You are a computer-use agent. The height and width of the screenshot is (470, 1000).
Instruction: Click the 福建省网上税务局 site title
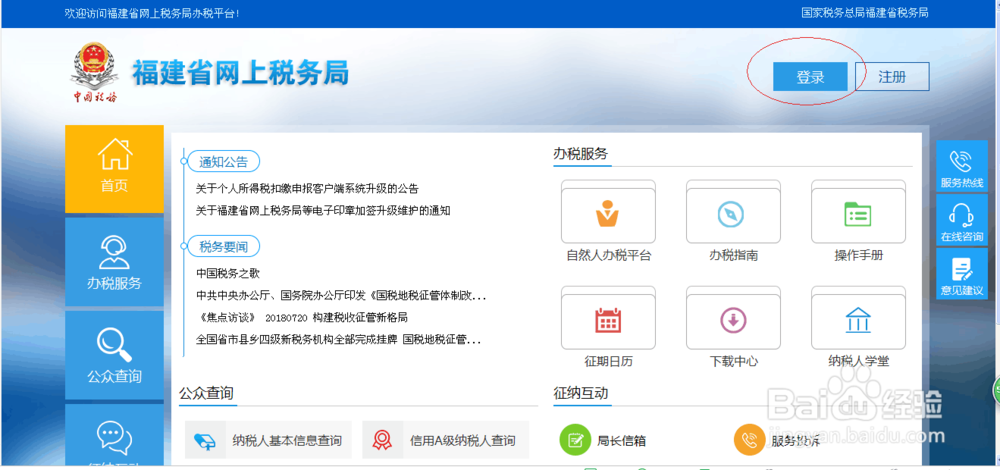(x=240, y=73)
